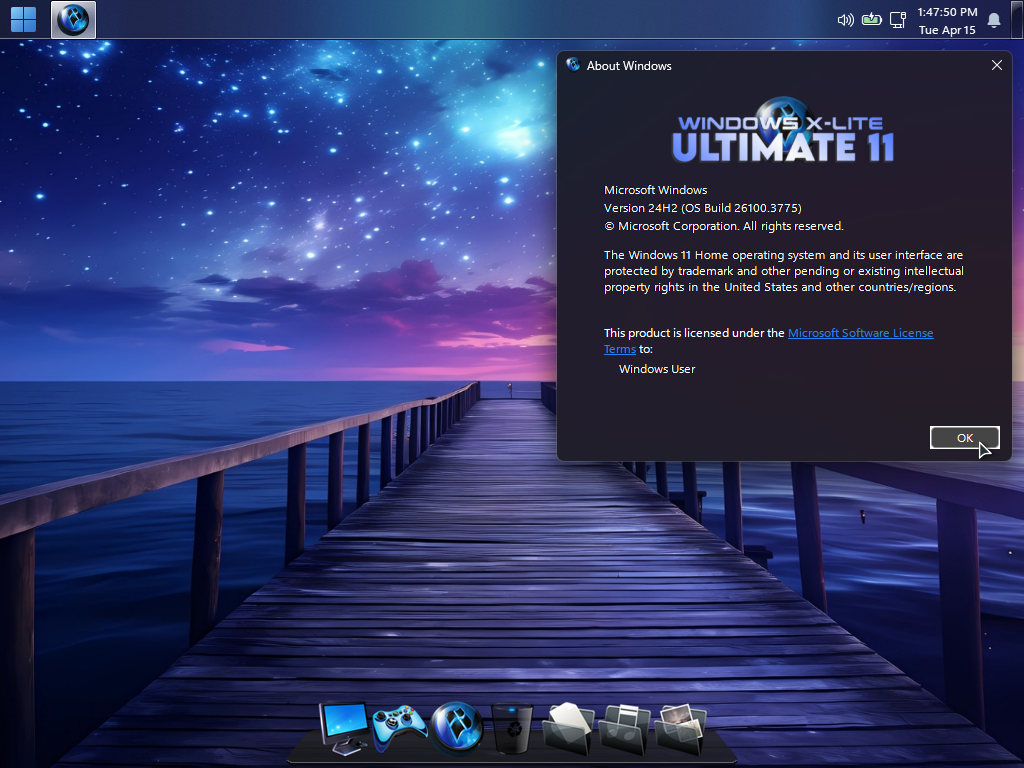Viewport: 1024px width, 768px height.
Task: Select the "Microsoft Windows" text line
Action: 656,190
